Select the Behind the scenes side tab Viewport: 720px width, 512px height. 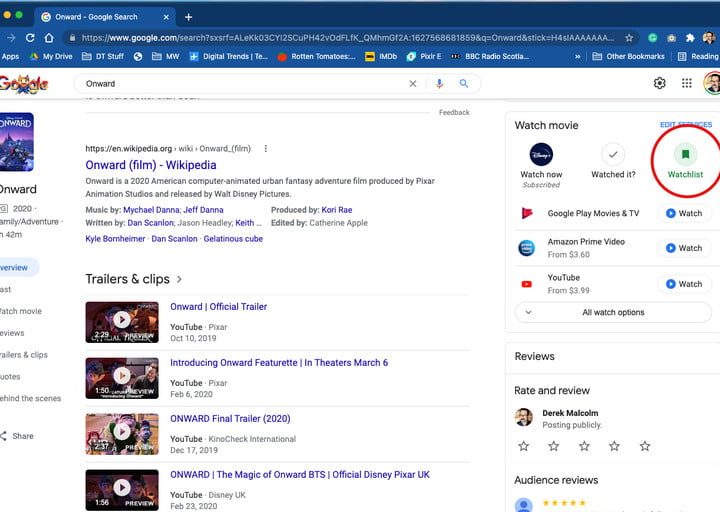click(30, 398)
